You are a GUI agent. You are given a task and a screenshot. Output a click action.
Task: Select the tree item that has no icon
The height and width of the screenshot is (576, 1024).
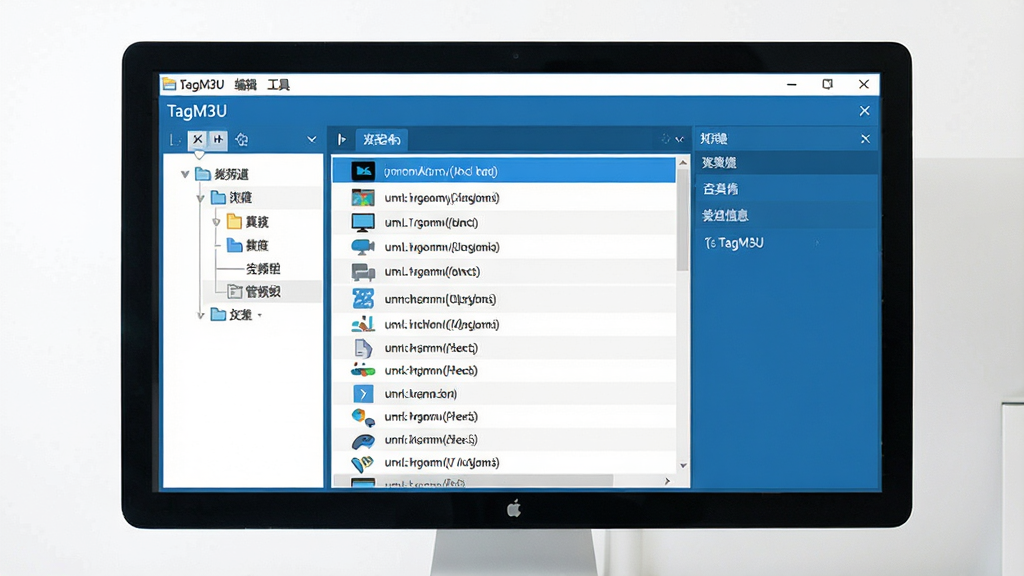click(263, 268)
